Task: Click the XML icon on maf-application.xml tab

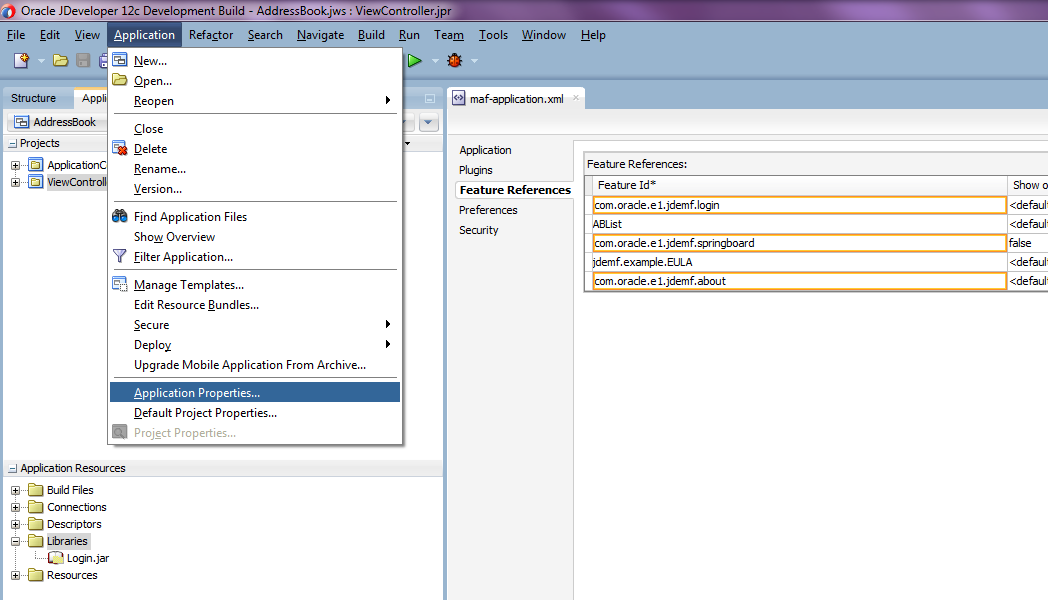Action: click(x=460, y=98)
